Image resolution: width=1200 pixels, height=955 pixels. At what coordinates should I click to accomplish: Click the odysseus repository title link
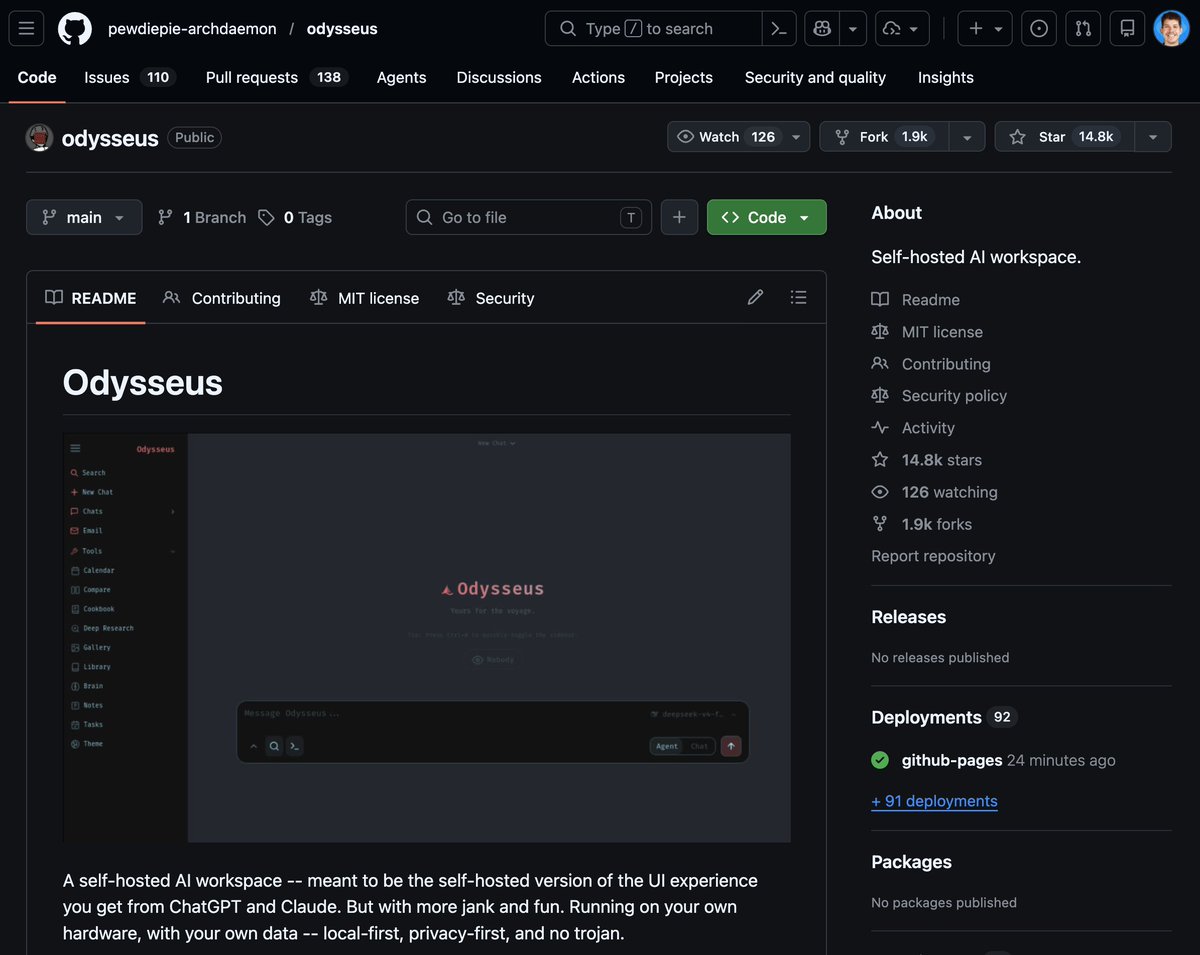pos(110,138)
